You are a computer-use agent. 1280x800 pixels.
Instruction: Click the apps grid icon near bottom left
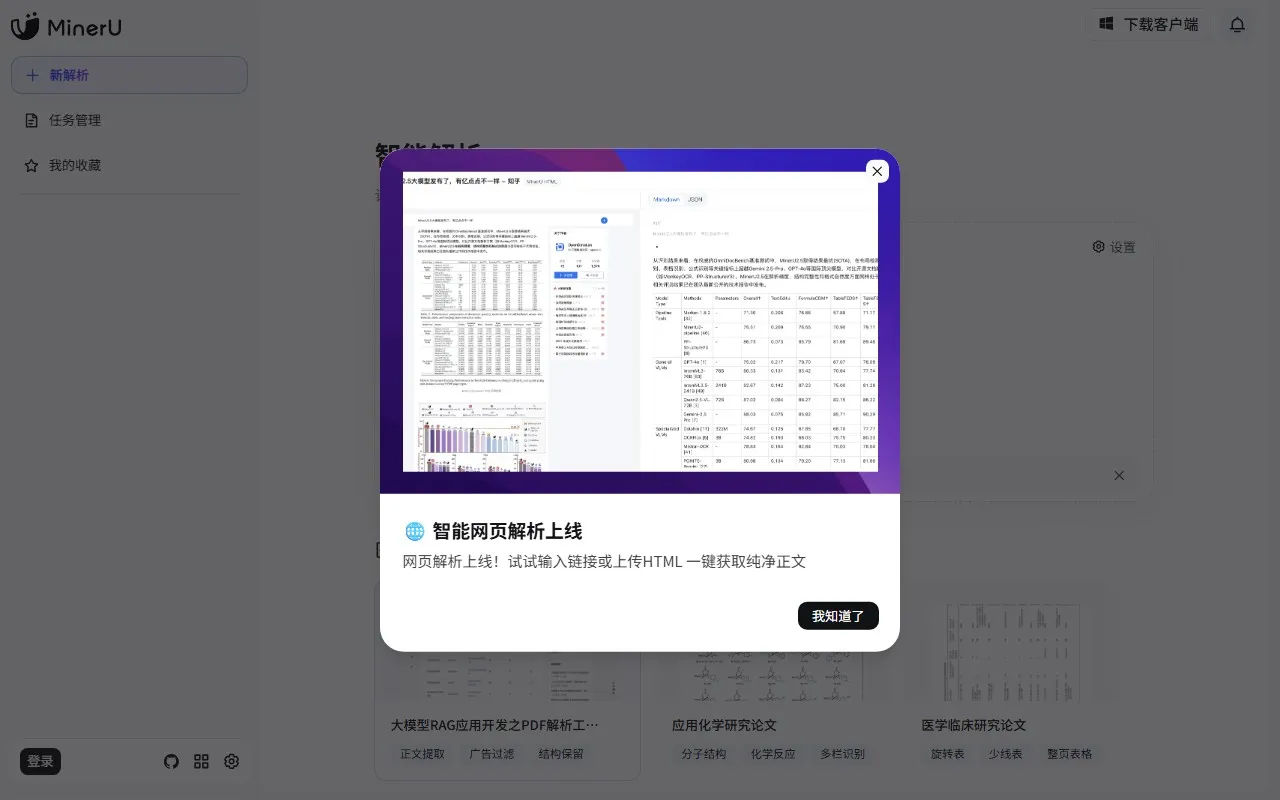(201, 761)
